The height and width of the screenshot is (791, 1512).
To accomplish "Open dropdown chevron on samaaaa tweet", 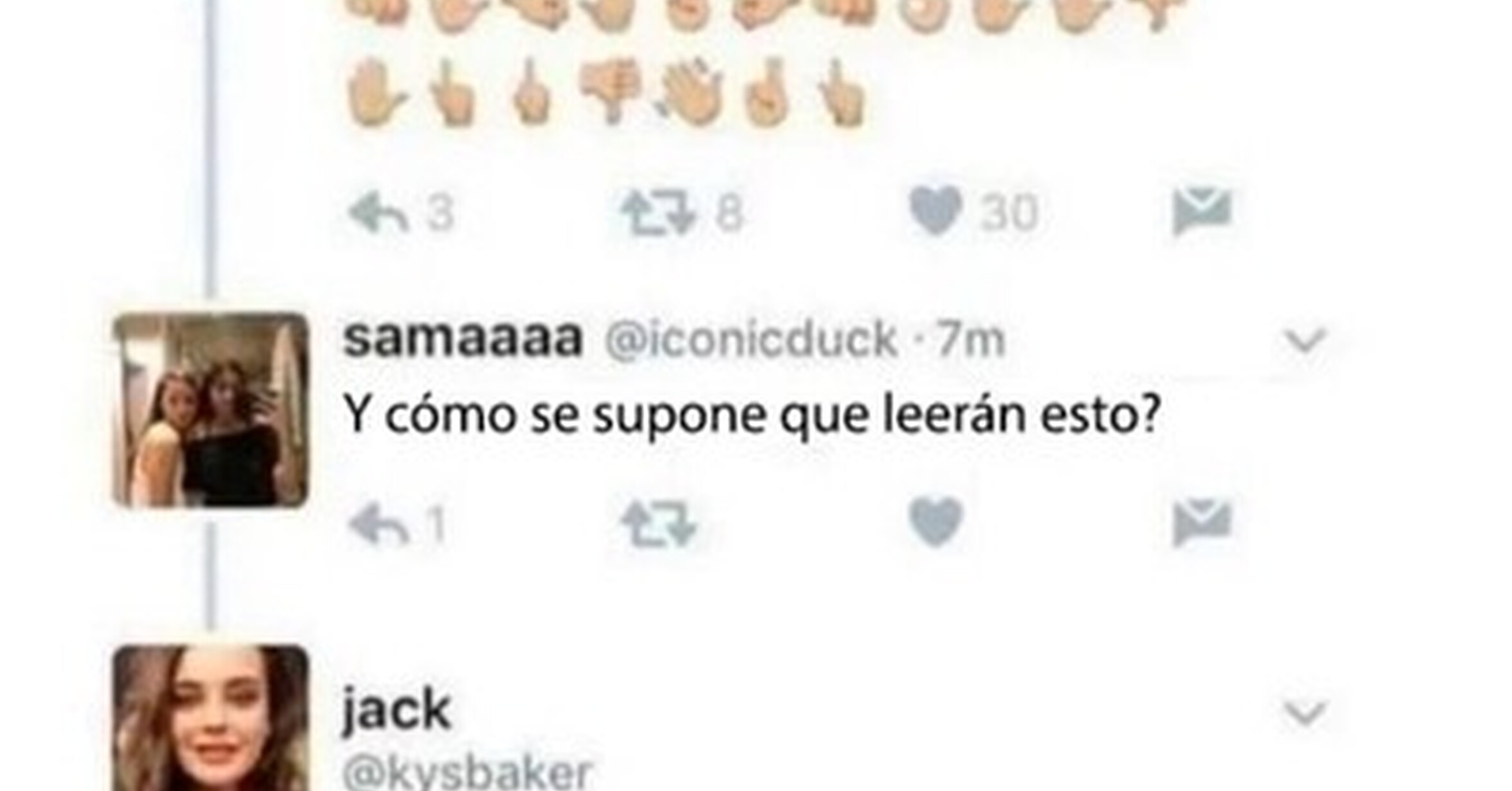I will (1305, 341).
